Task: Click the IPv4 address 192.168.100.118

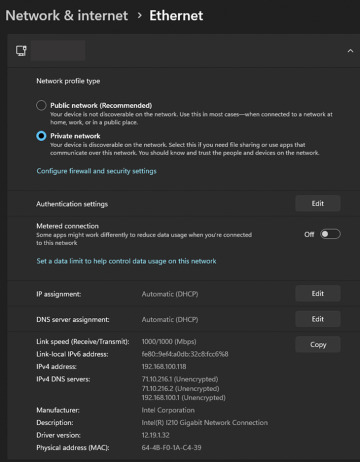Action: click(x=164, y=367)
